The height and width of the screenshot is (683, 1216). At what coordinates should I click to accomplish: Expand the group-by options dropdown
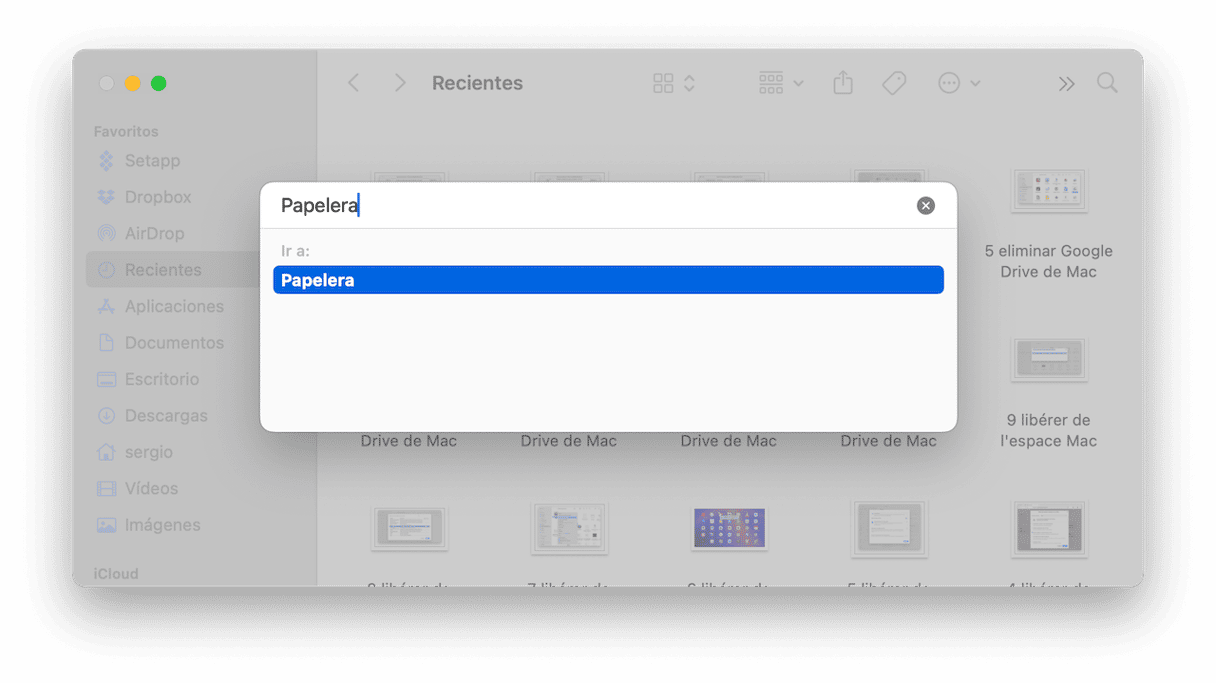tap(781, 83)
